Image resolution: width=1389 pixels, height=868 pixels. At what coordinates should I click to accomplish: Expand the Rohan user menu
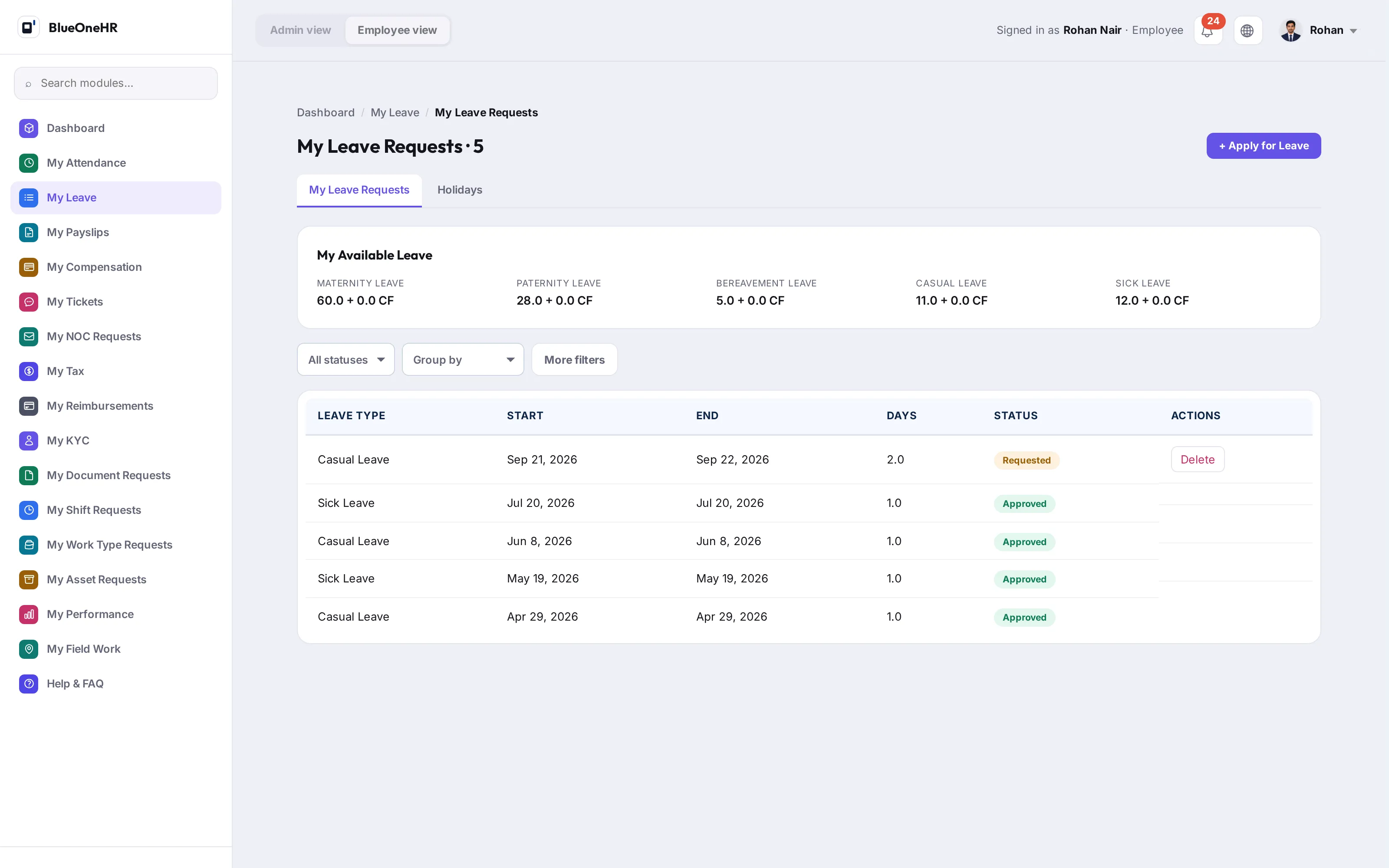(x=1318, y=30)
